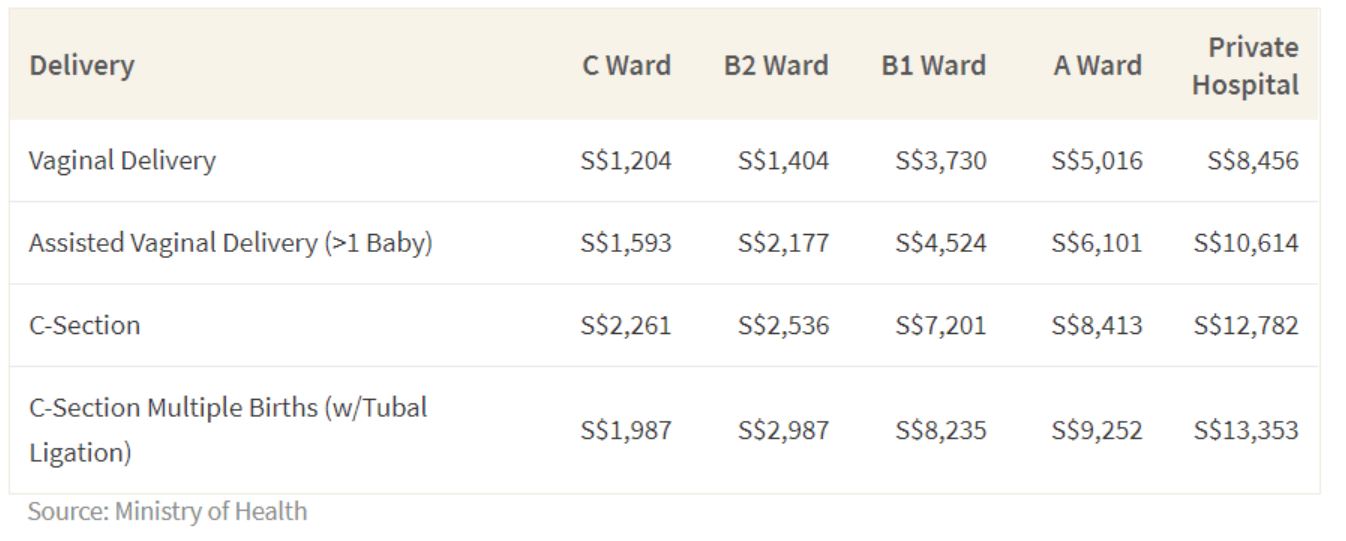Select the C Ward column header

tap(627, 66)
